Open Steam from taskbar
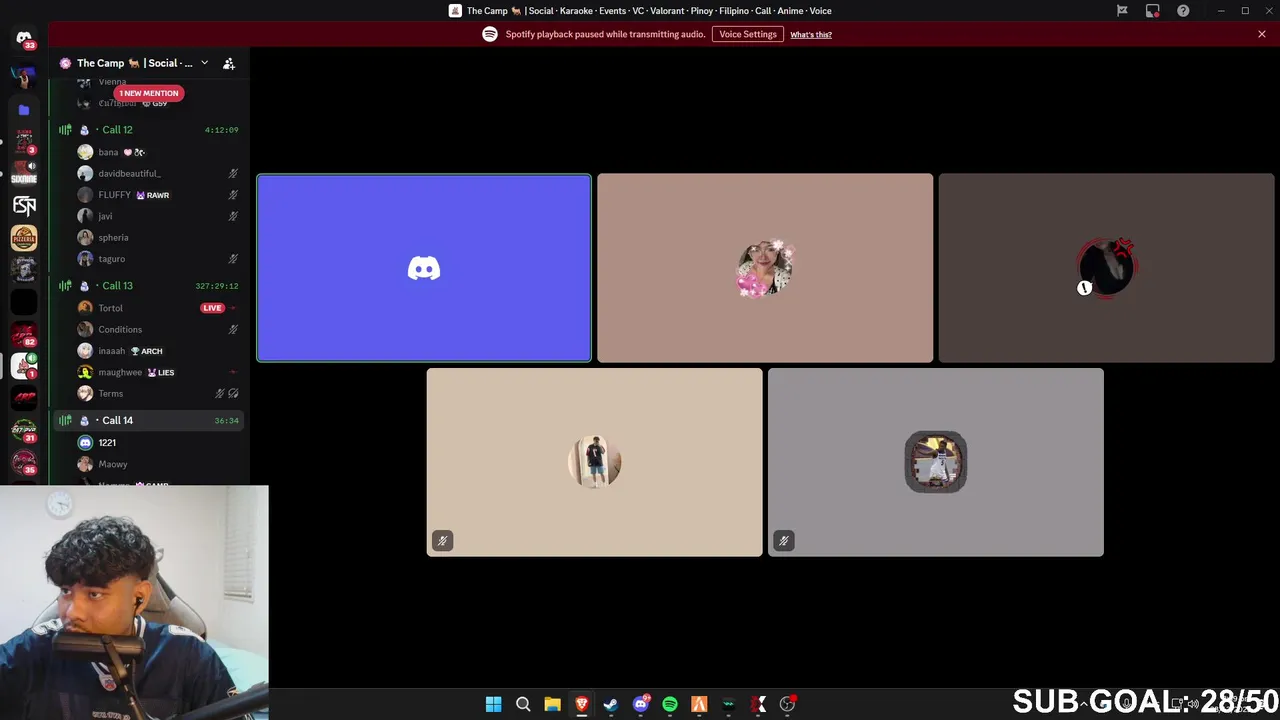This screenshot has height=720, width=1280. pyautogui.click(x=611, y=704)
